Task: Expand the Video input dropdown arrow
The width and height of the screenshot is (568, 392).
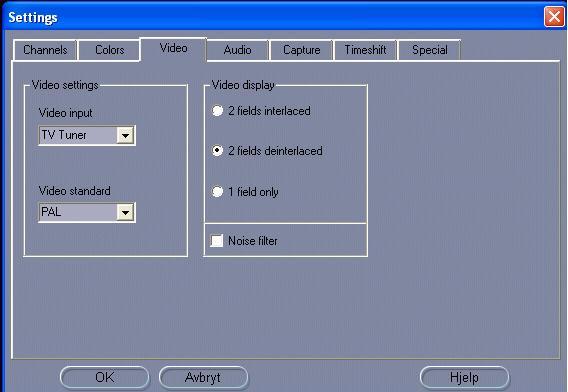Action: click(x=125, y=135)
